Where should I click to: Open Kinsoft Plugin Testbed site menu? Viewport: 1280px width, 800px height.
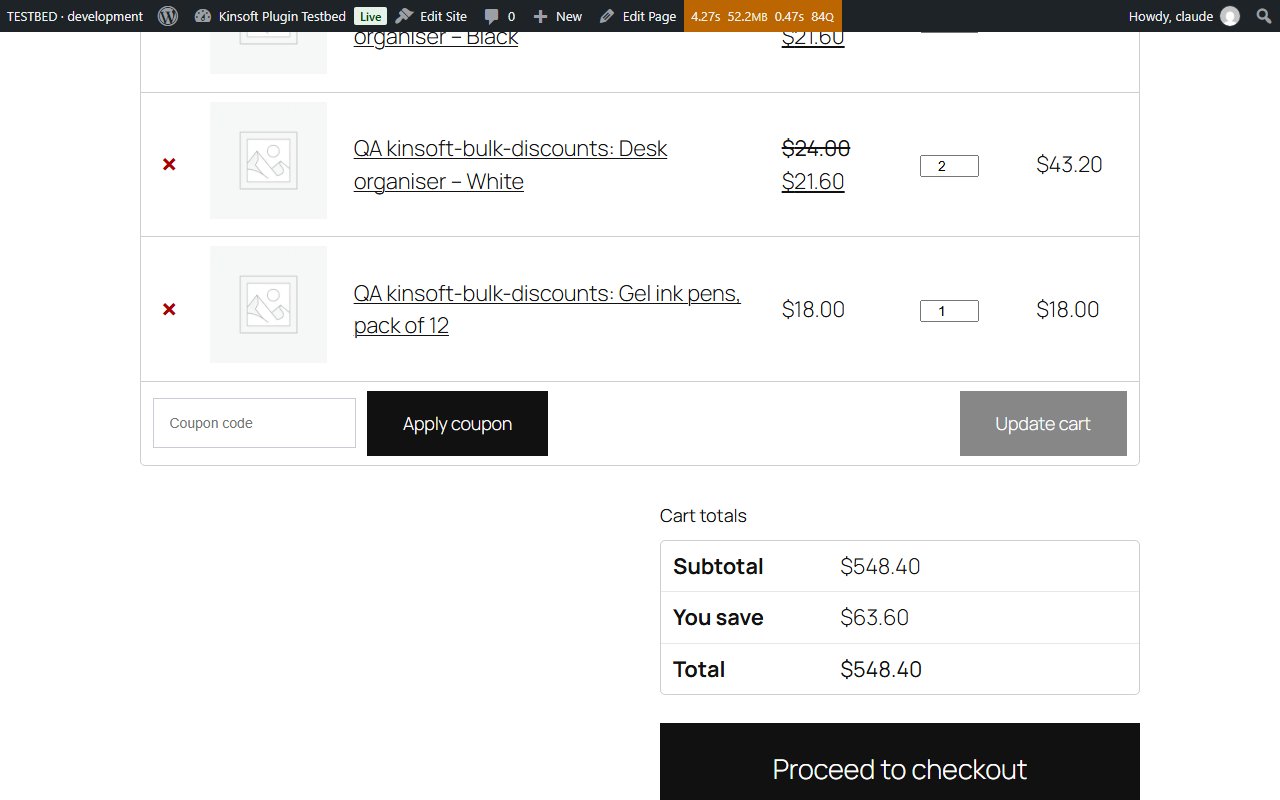(x=270, y=16)
